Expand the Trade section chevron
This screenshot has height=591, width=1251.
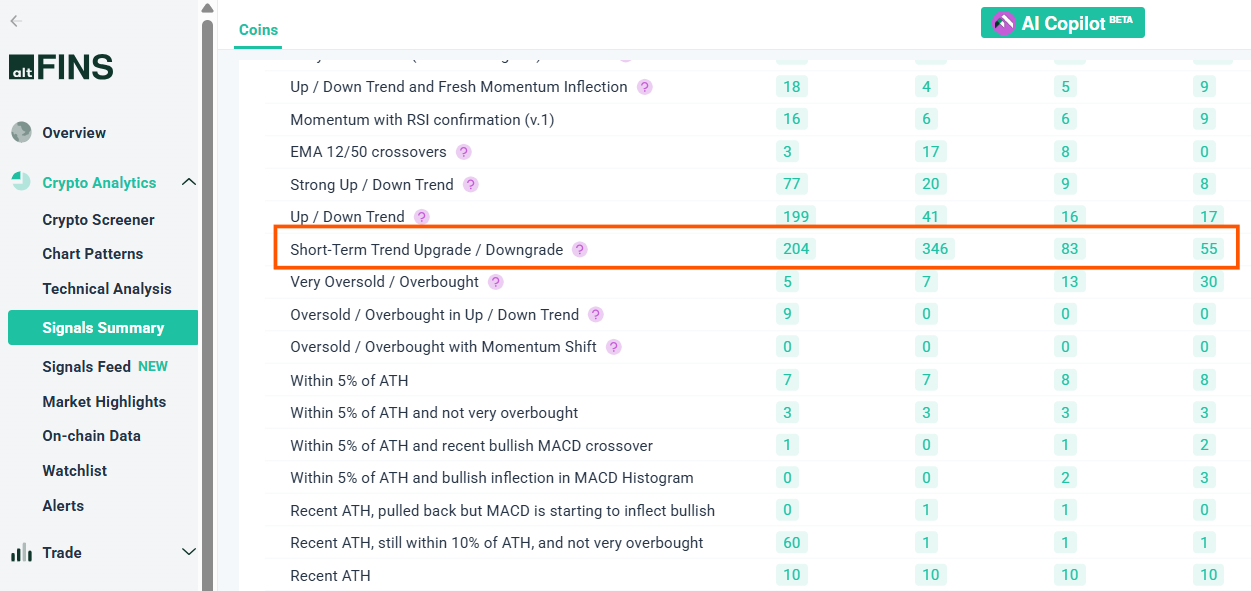[188, 552]
